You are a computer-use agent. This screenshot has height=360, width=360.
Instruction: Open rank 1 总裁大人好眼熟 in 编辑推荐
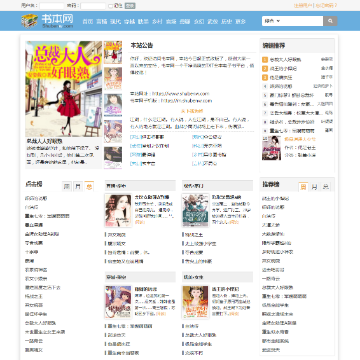tap(285, 60)
